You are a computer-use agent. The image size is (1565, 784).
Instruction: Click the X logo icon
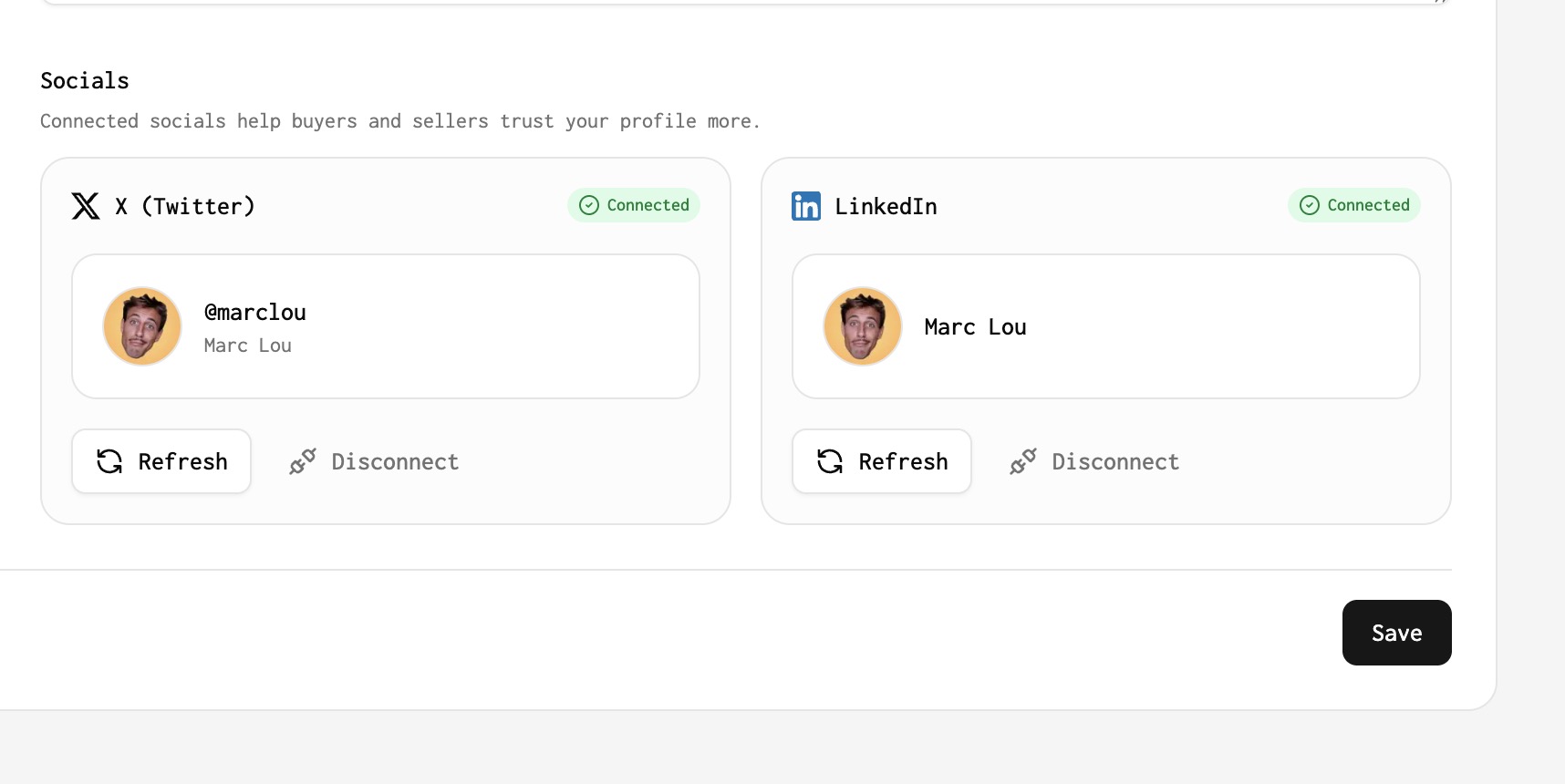(x=86, y=206)
